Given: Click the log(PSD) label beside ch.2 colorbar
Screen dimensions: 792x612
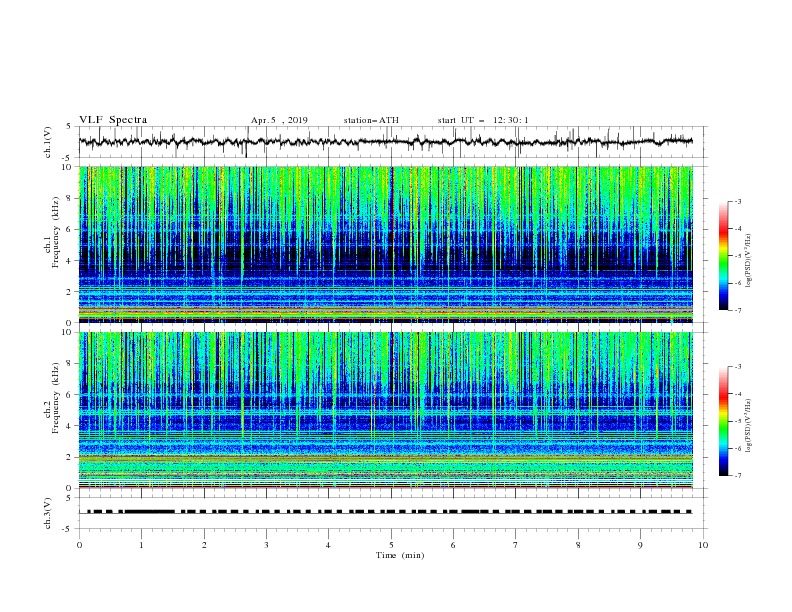Looking at the screenshot, I should pyautogui.click(x=749, y=426).
